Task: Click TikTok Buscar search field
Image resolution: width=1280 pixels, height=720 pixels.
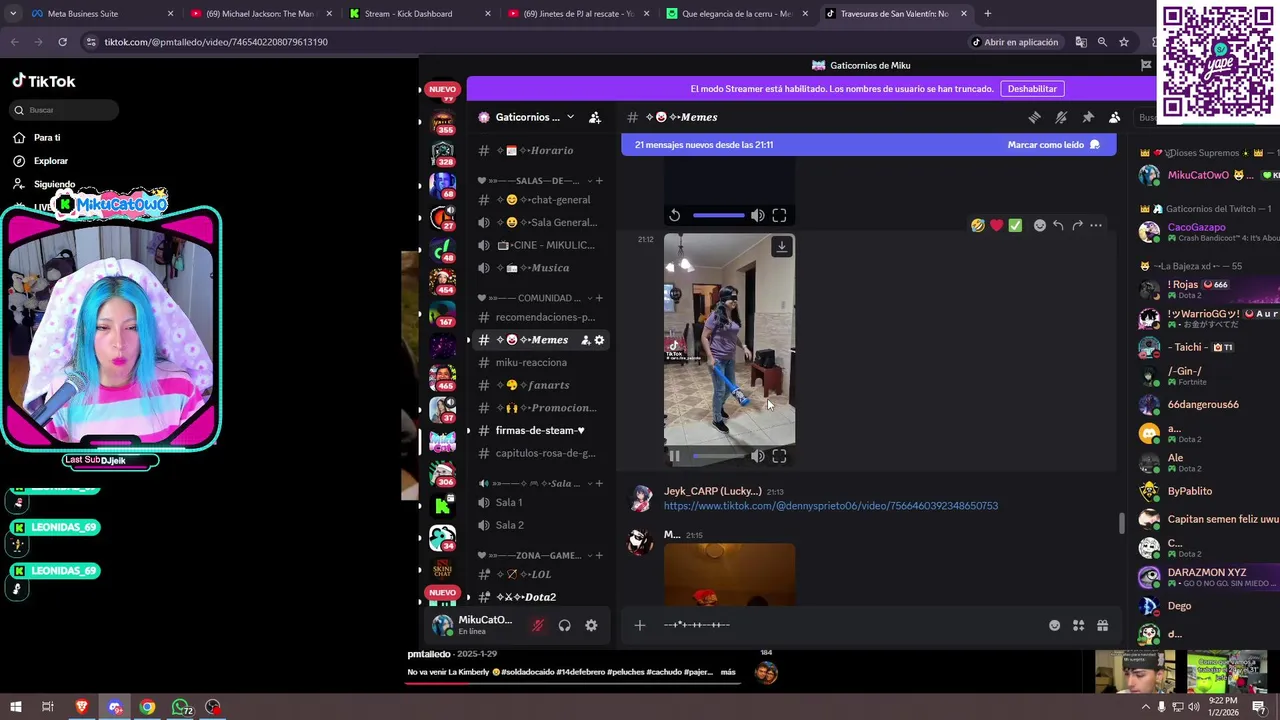Action: coord(65,110)
